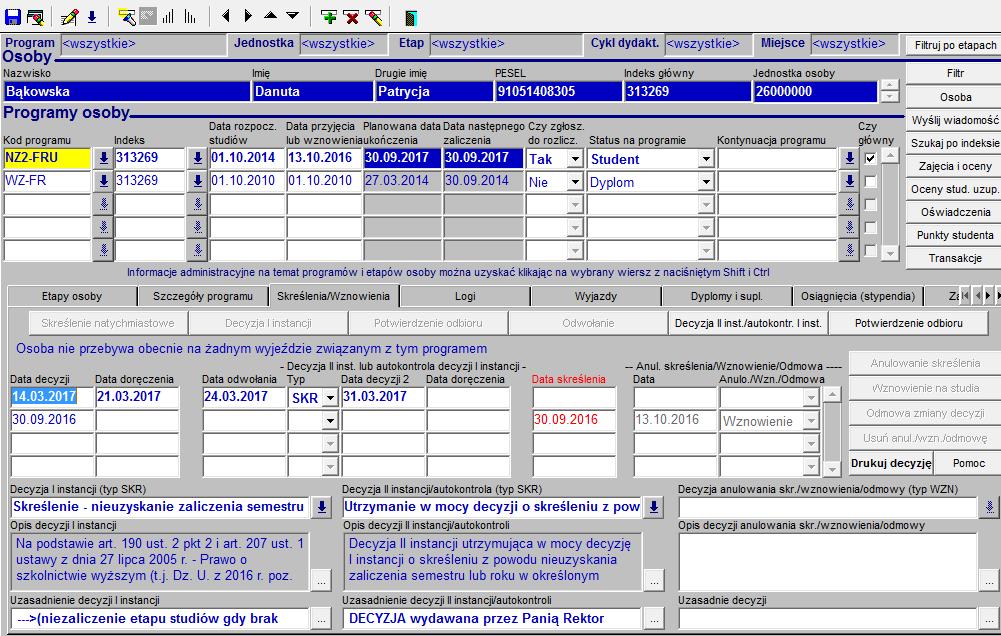Move to next record with down arrow
Screen dimensions: 1001x636
[x=292, y=15]
